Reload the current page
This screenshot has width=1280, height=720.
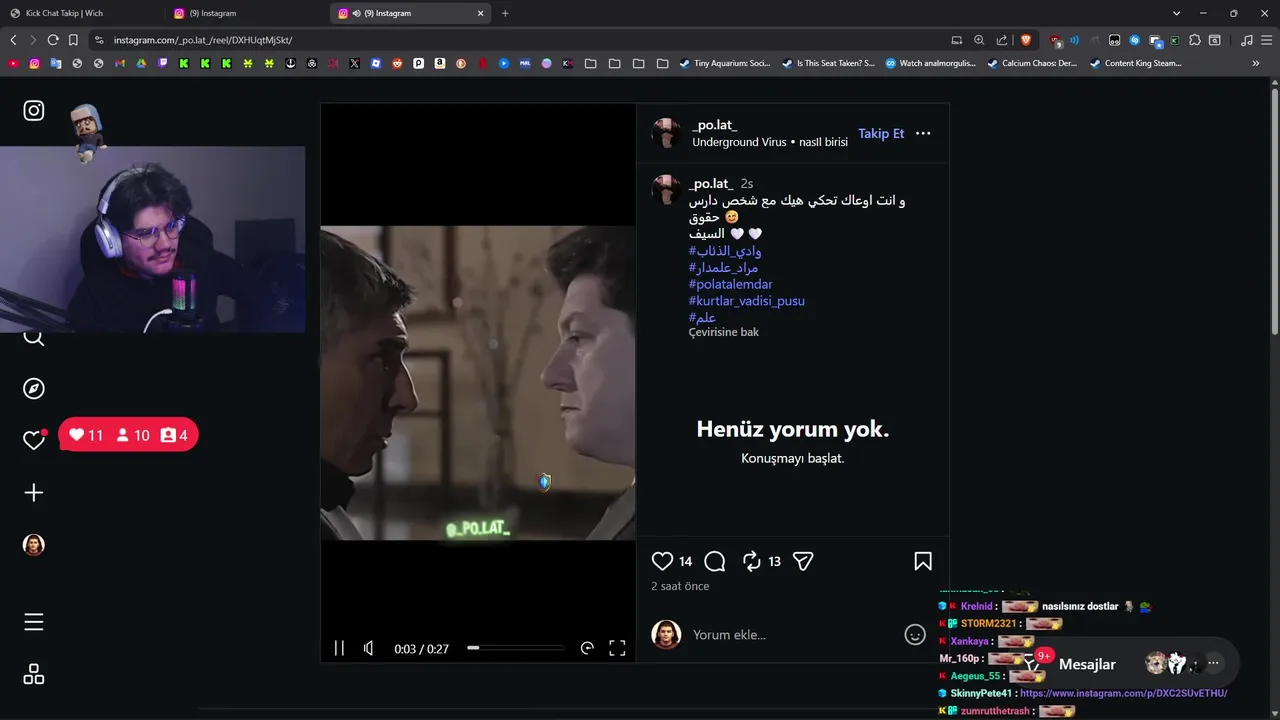52,40
